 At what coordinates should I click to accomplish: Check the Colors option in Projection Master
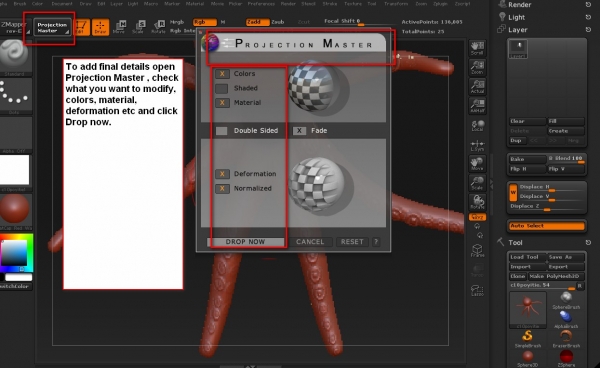pyautogui.click(x=222, y=74)
